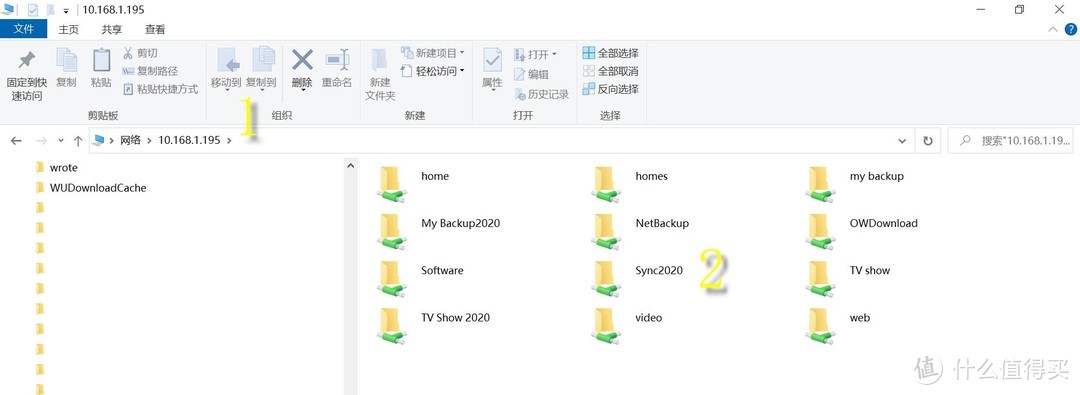Select the Cut (剪切) scissors icon
Viewport: 1080px width, 395px height.
pos(127,53)
